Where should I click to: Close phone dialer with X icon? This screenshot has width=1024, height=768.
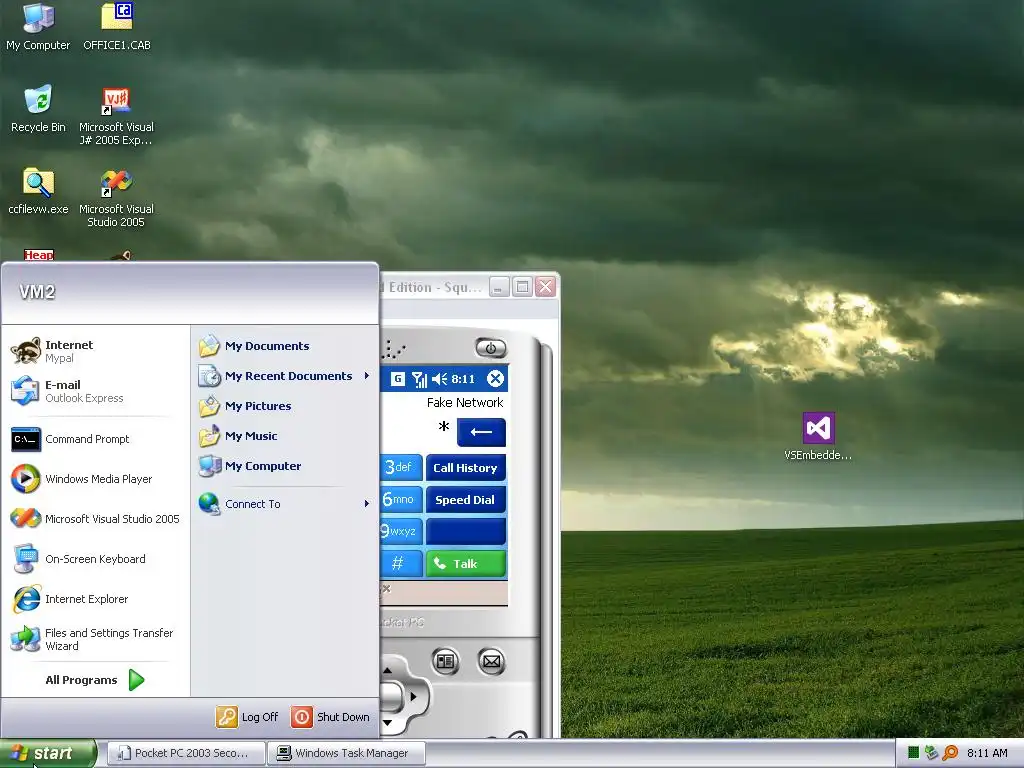tap(496, 378)
